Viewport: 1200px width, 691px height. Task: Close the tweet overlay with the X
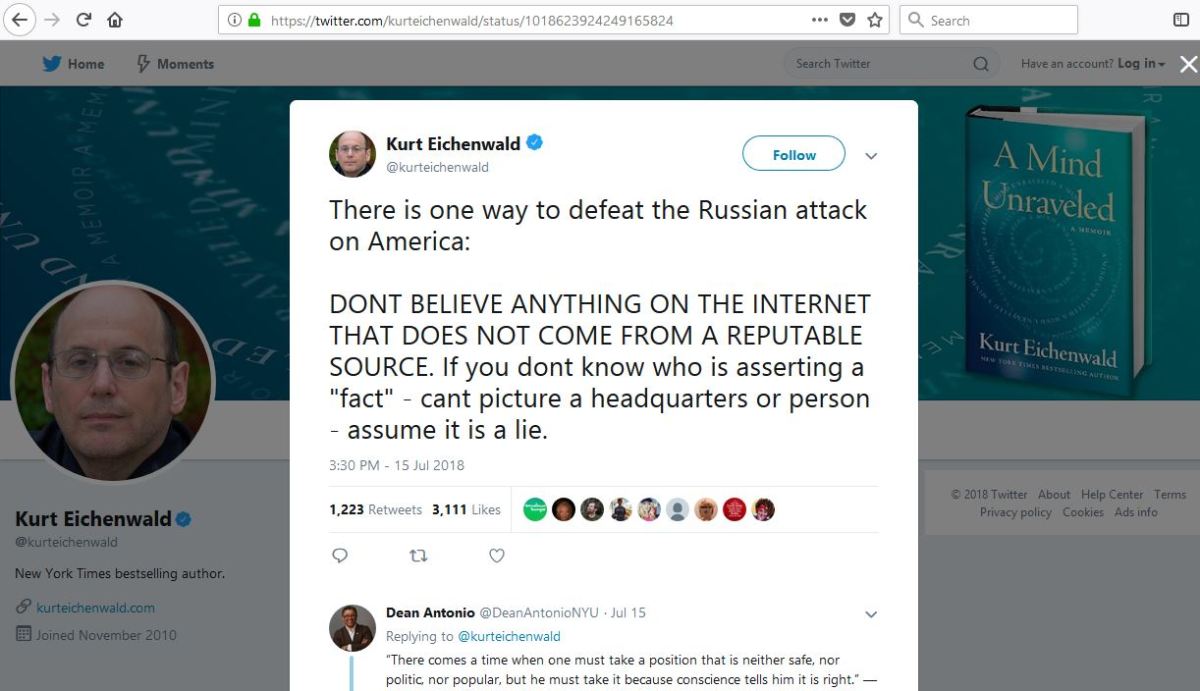coord(1188,64)
